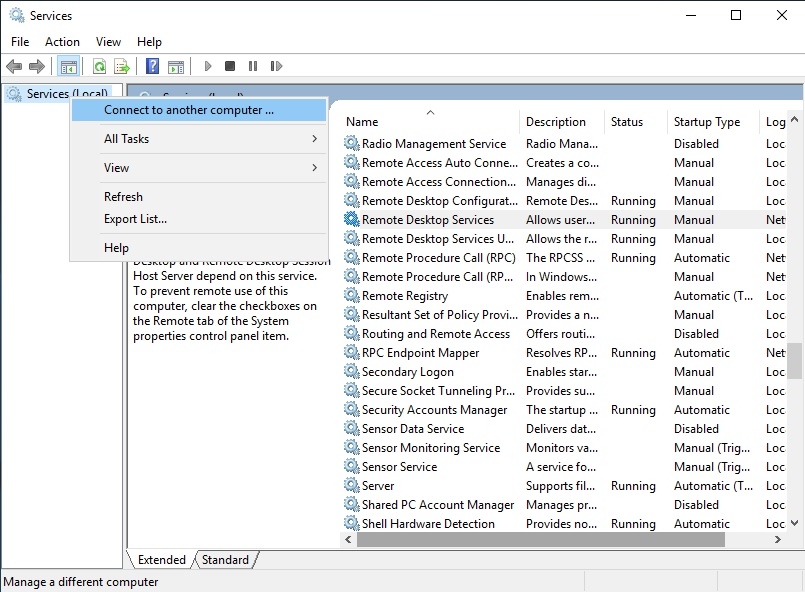805x592 pixels.
Task: Click the Refresh toolbar icon
Action: tap(99, 67)
